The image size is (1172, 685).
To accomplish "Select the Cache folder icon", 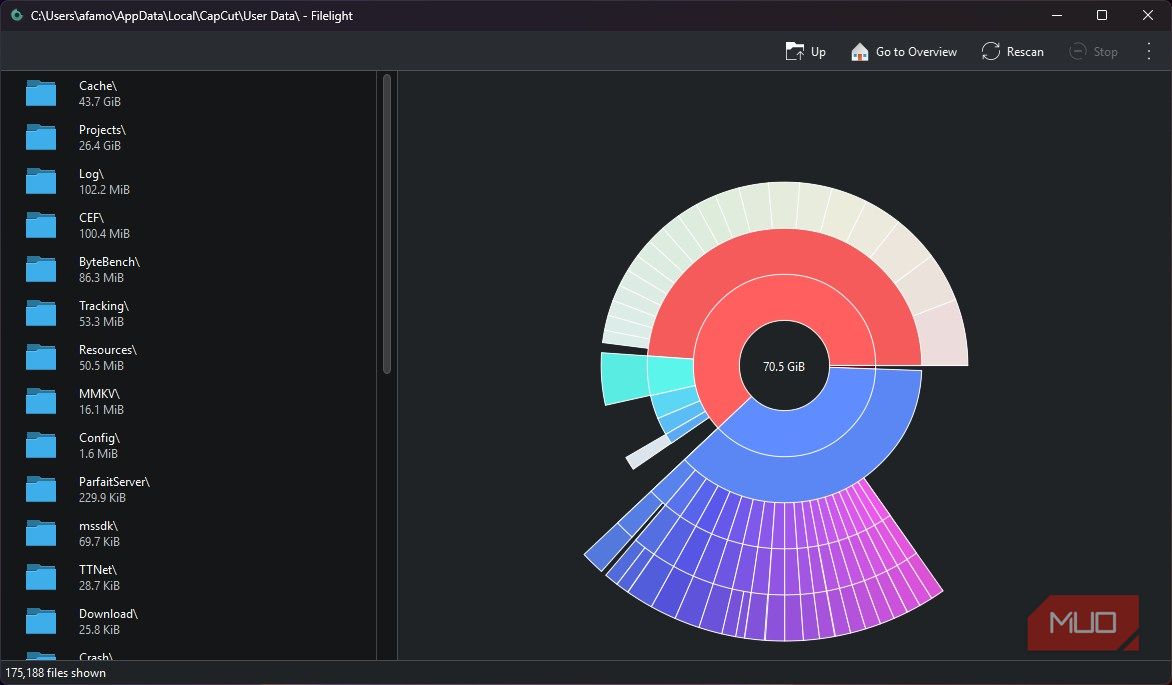I will click(x=41, y=93).
